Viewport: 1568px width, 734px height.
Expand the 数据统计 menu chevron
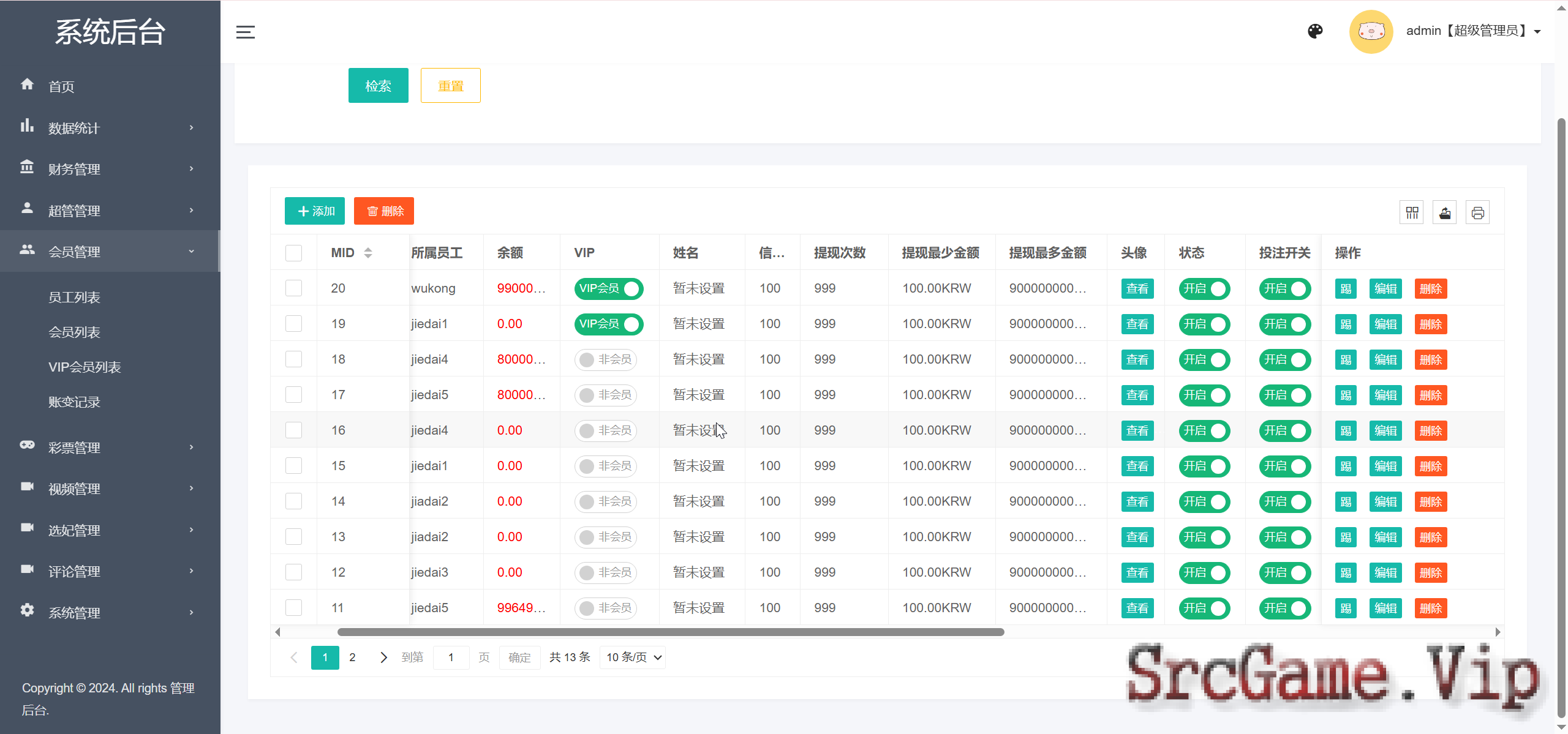191,127
